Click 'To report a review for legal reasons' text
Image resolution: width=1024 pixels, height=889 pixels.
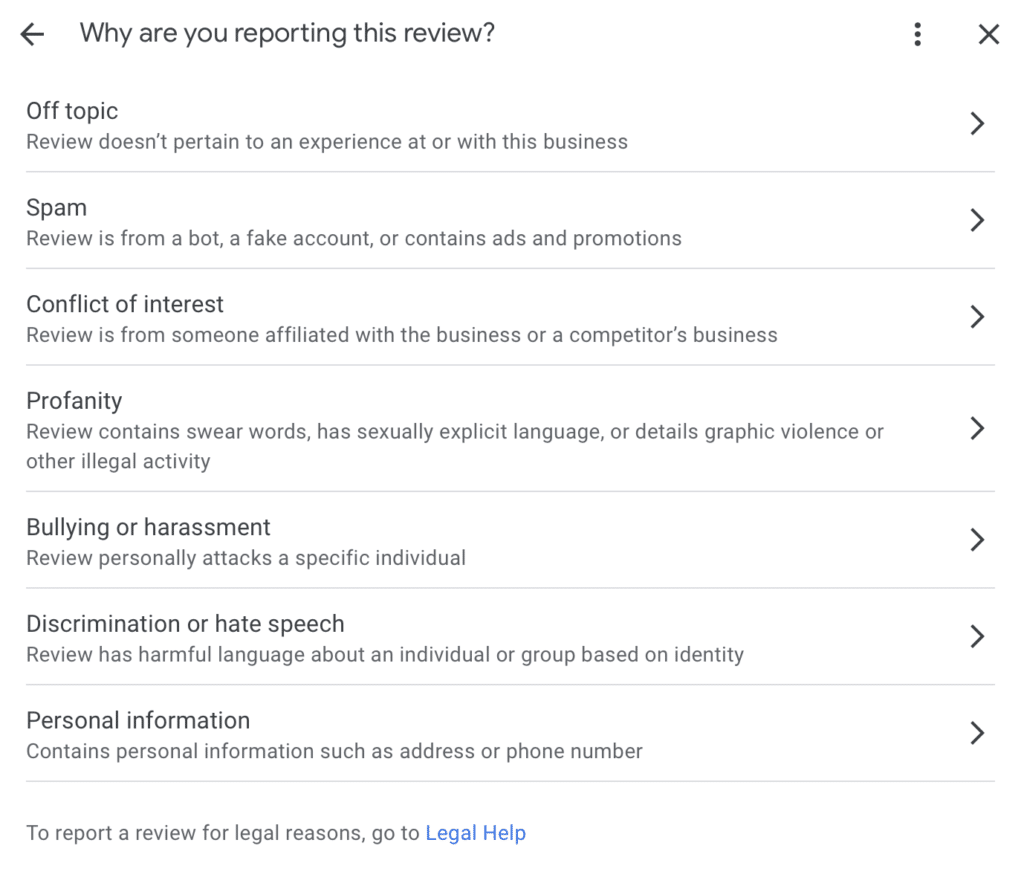pos(222,833)
